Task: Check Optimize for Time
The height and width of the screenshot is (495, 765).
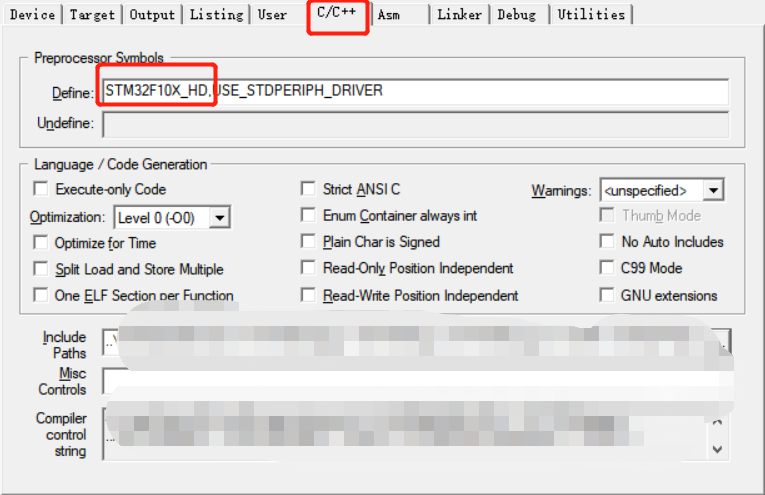Action: click(41, 242)
